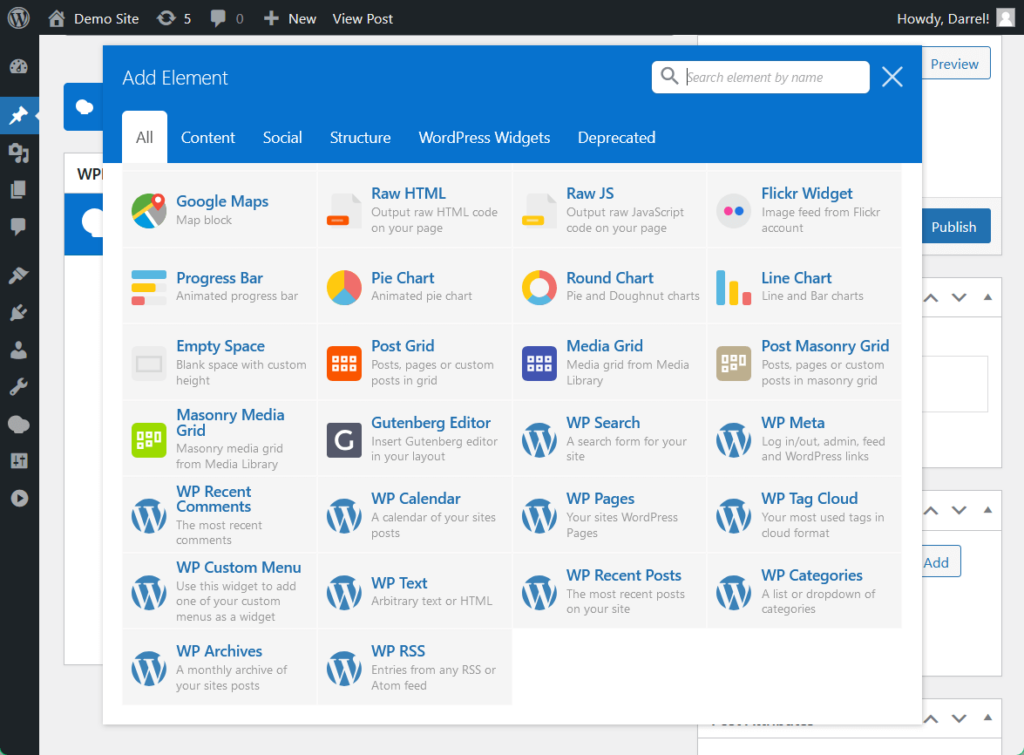Click the Masonry Media Grid green icon

tap(148, 440)
